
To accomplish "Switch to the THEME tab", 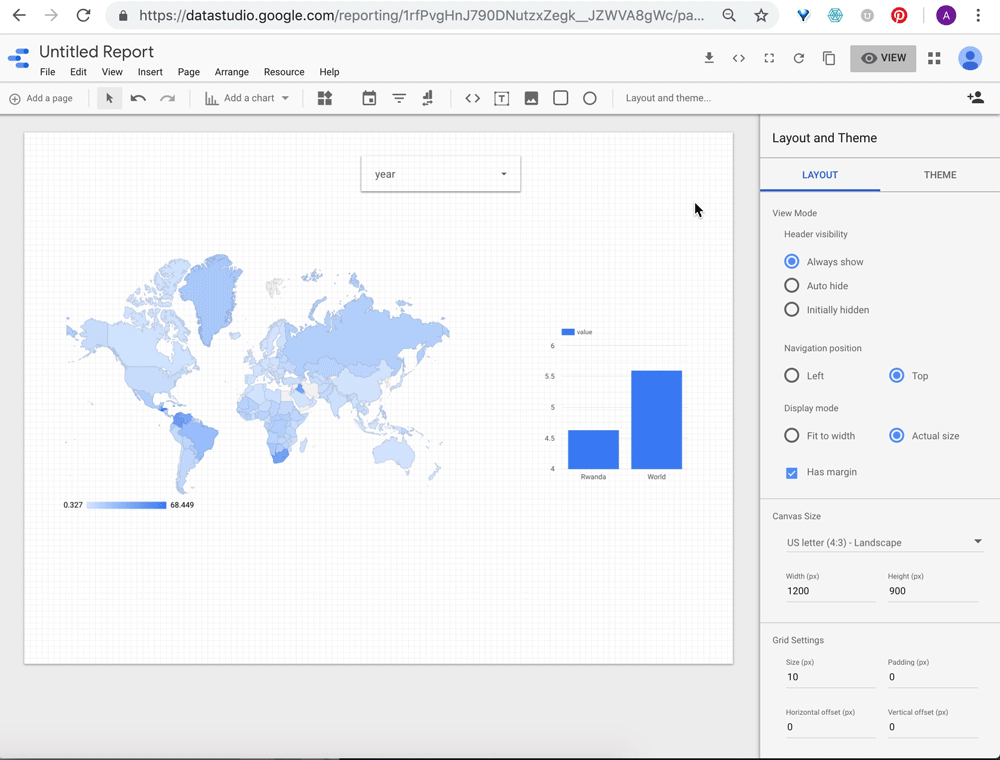I will click(x=940, y=175).
